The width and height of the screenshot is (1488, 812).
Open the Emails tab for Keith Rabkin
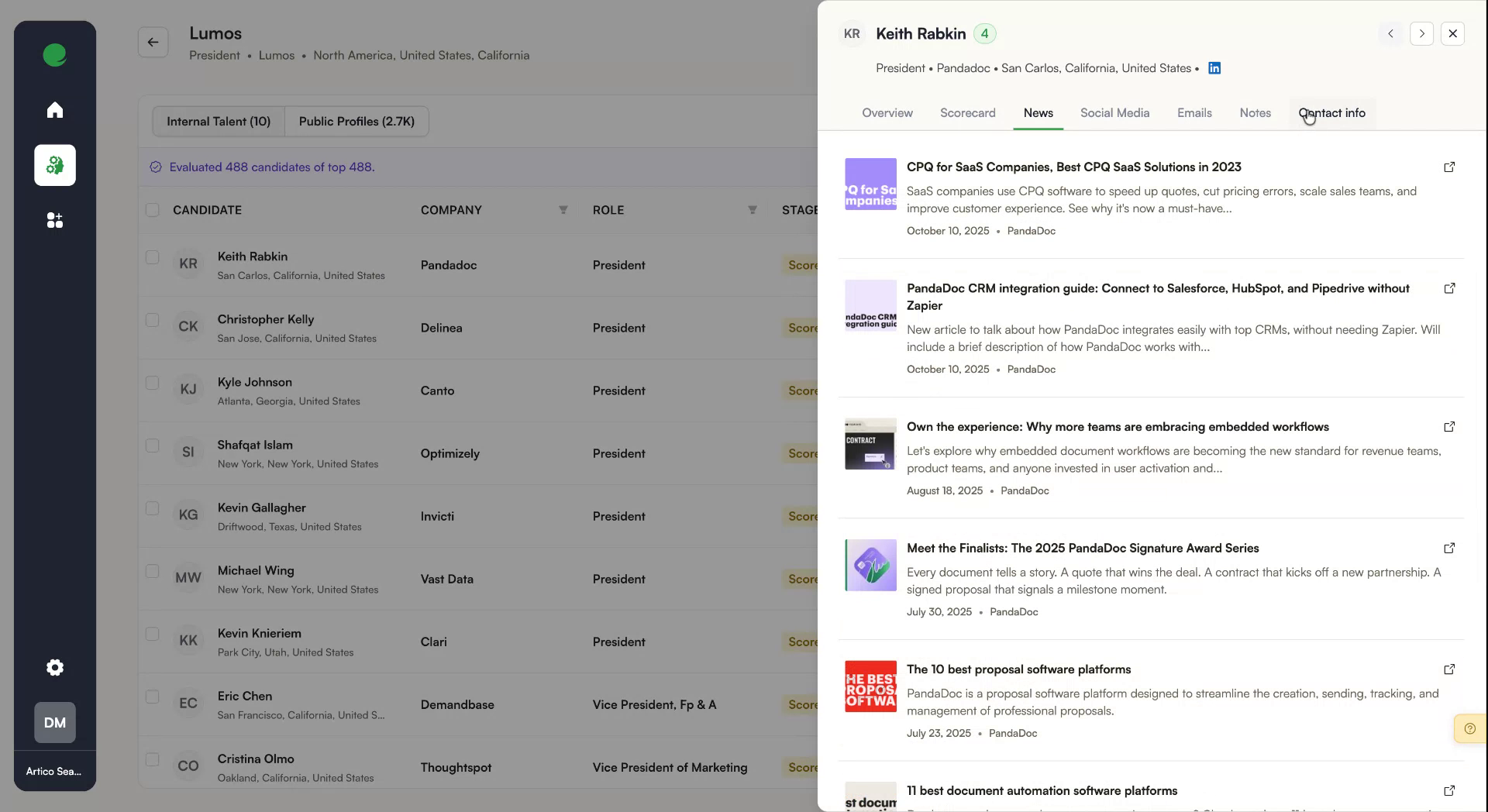(1193, 113)
